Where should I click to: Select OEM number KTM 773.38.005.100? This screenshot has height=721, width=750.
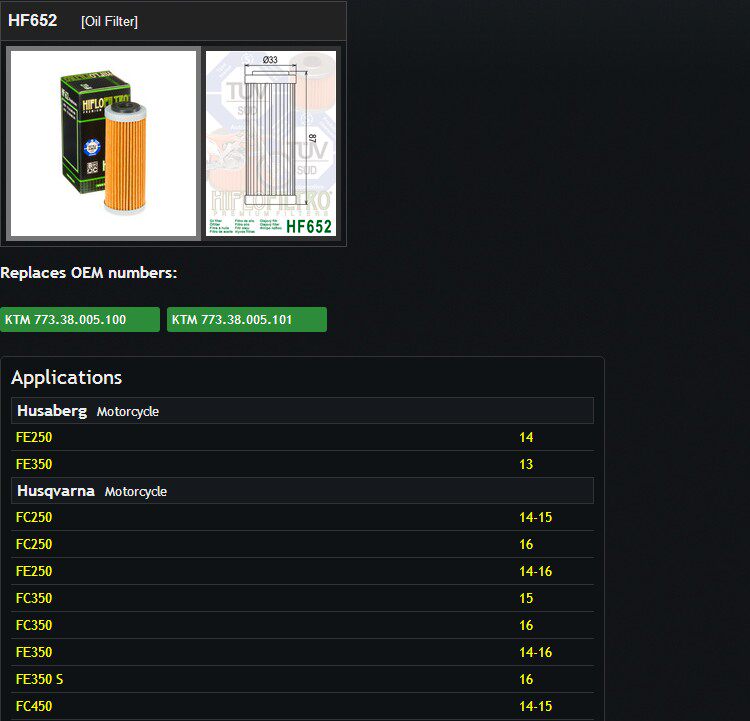click(x=80, y=320)
